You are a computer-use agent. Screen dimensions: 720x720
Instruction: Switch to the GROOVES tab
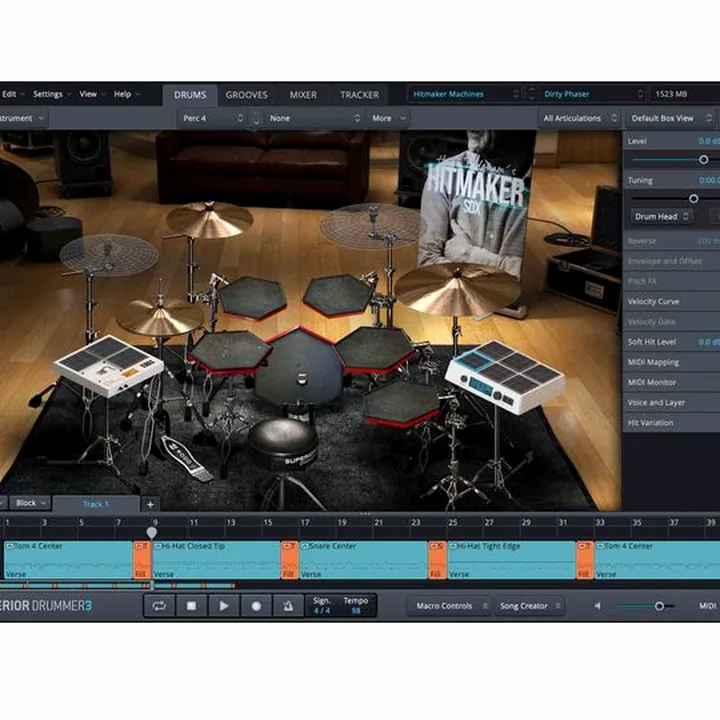[x=247, y=95]
